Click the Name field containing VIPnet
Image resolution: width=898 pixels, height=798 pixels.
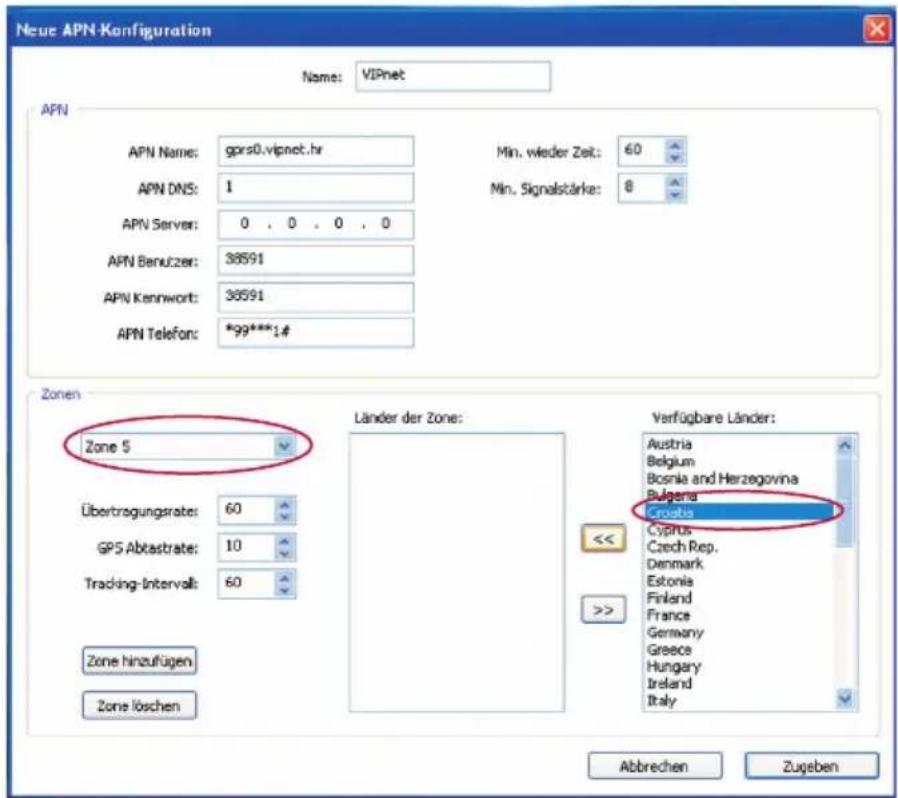coord(453,76)
